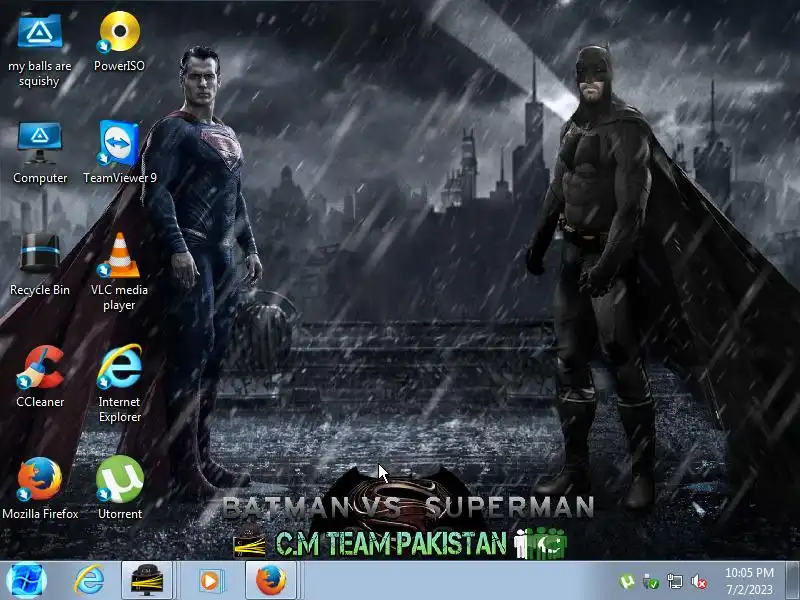Image resolution: width=800 pixels, height=600 pixels.
Task: Open the C.M Team taskbar app
Action: [x=147, y=581]
